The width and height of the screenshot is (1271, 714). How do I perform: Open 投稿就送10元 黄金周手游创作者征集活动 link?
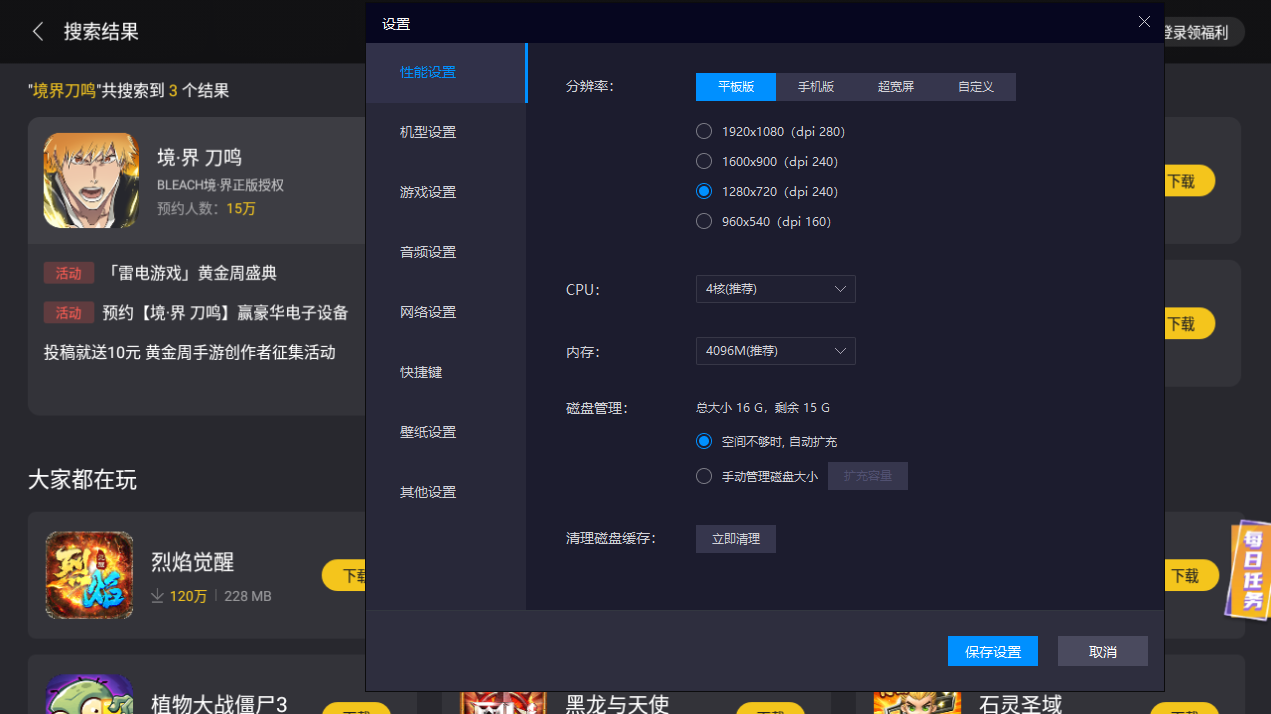click(190, 353)
